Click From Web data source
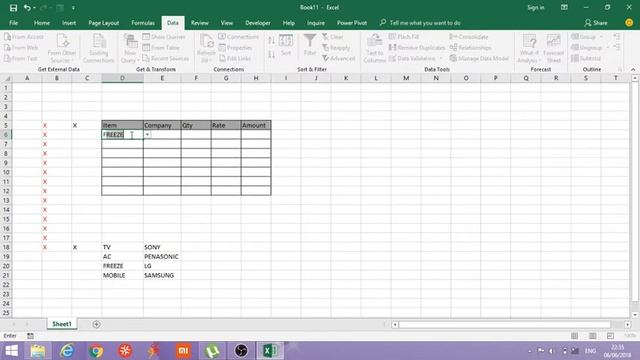The image size is (640, 360). 21,48
